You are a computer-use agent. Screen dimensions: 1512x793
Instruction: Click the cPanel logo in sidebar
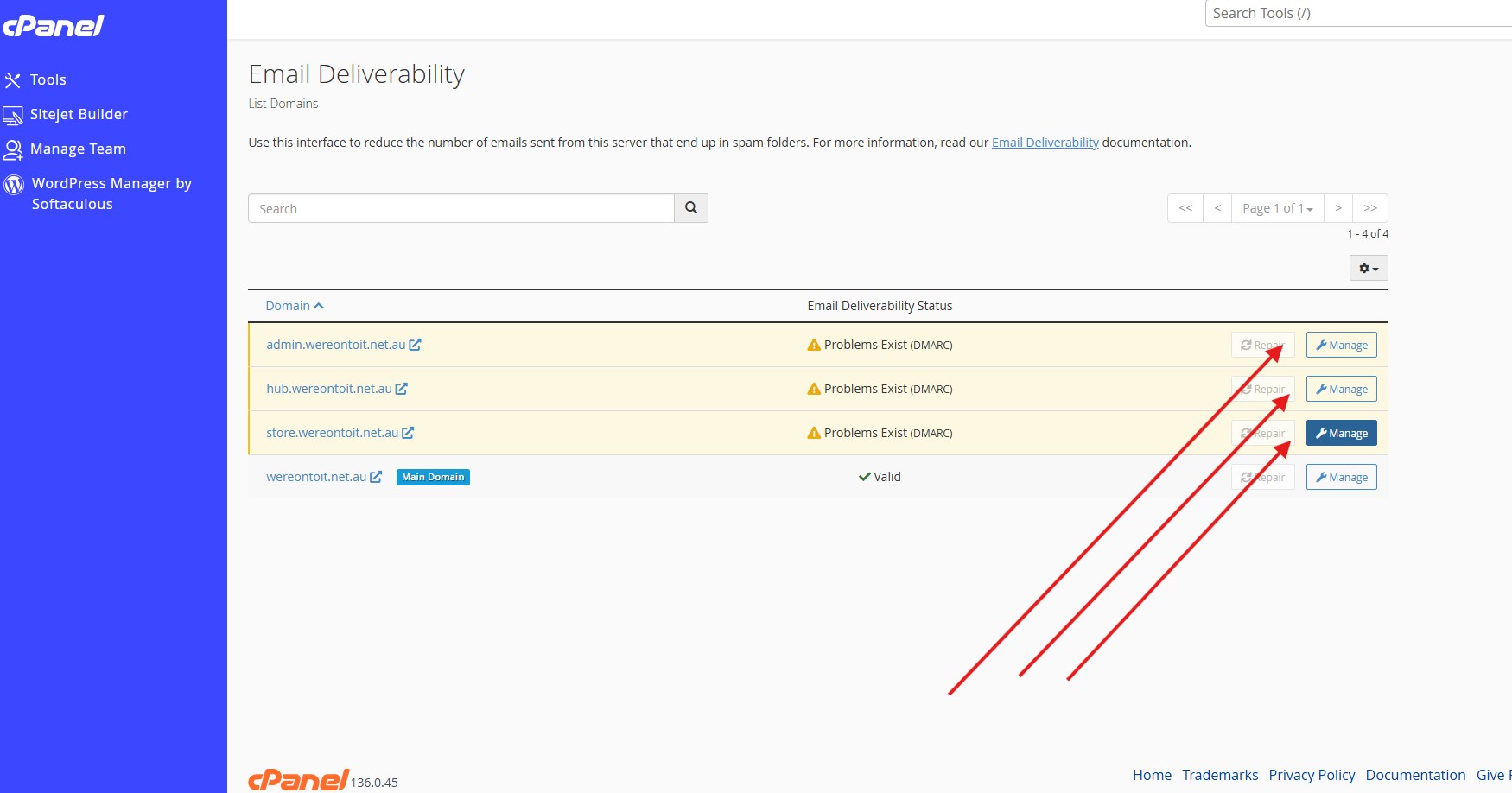coord(54,26)
